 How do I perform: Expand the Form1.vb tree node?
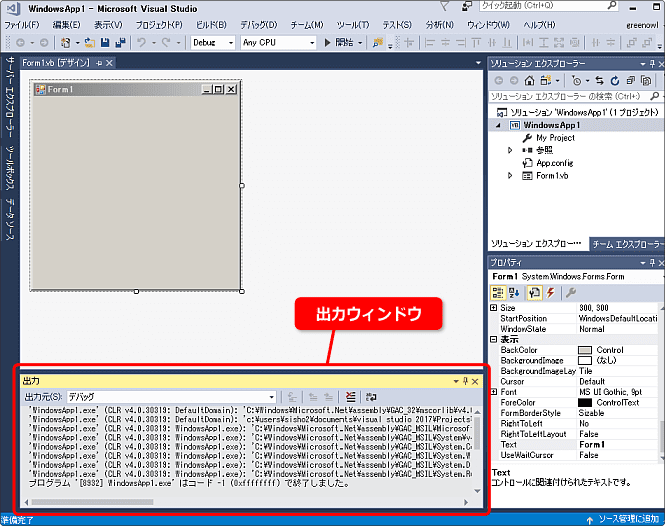510,176
